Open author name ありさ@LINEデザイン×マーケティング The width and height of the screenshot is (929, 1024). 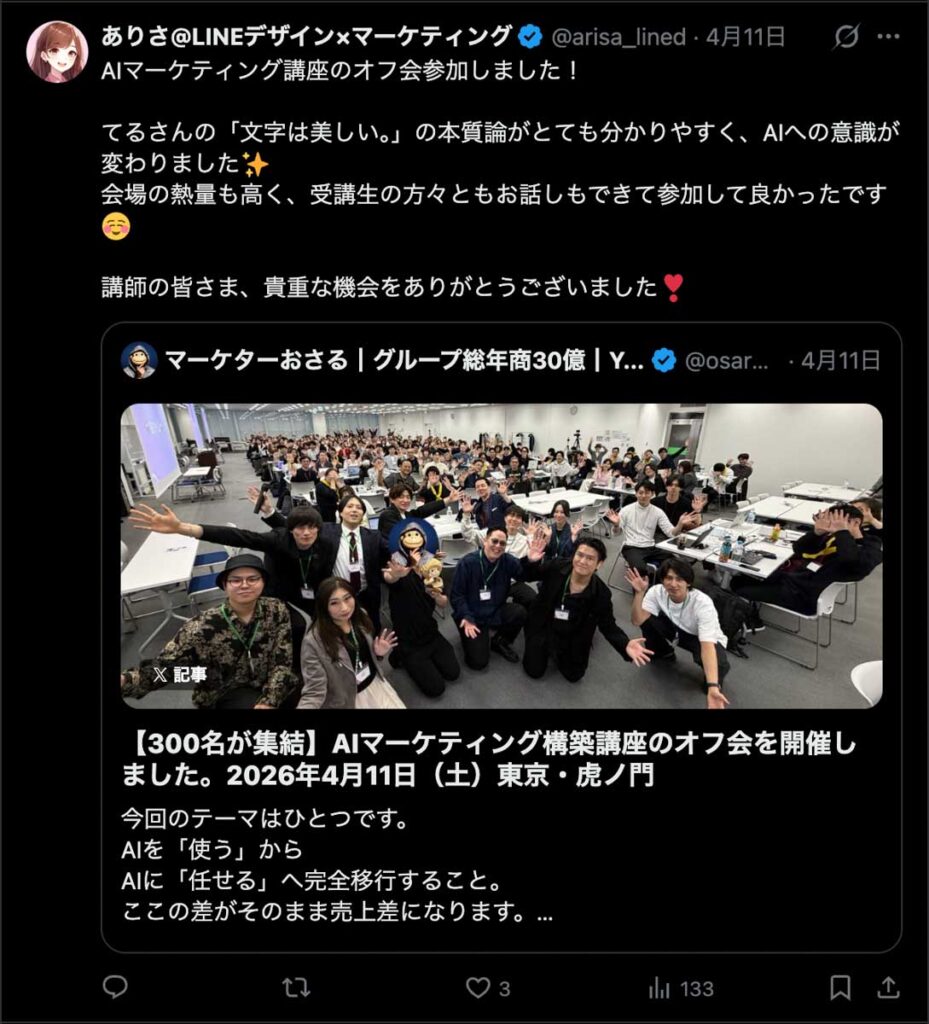306,37
